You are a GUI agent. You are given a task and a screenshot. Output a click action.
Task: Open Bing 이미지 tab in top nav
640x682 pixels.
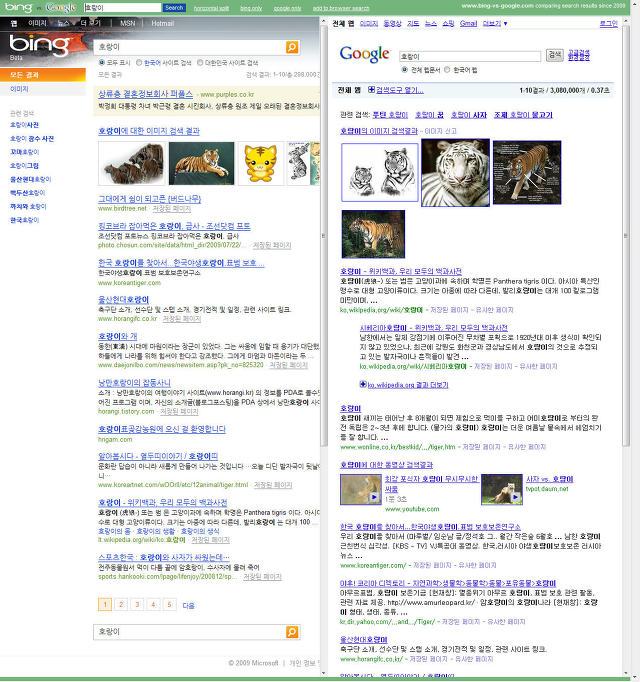tap(37, 23)
